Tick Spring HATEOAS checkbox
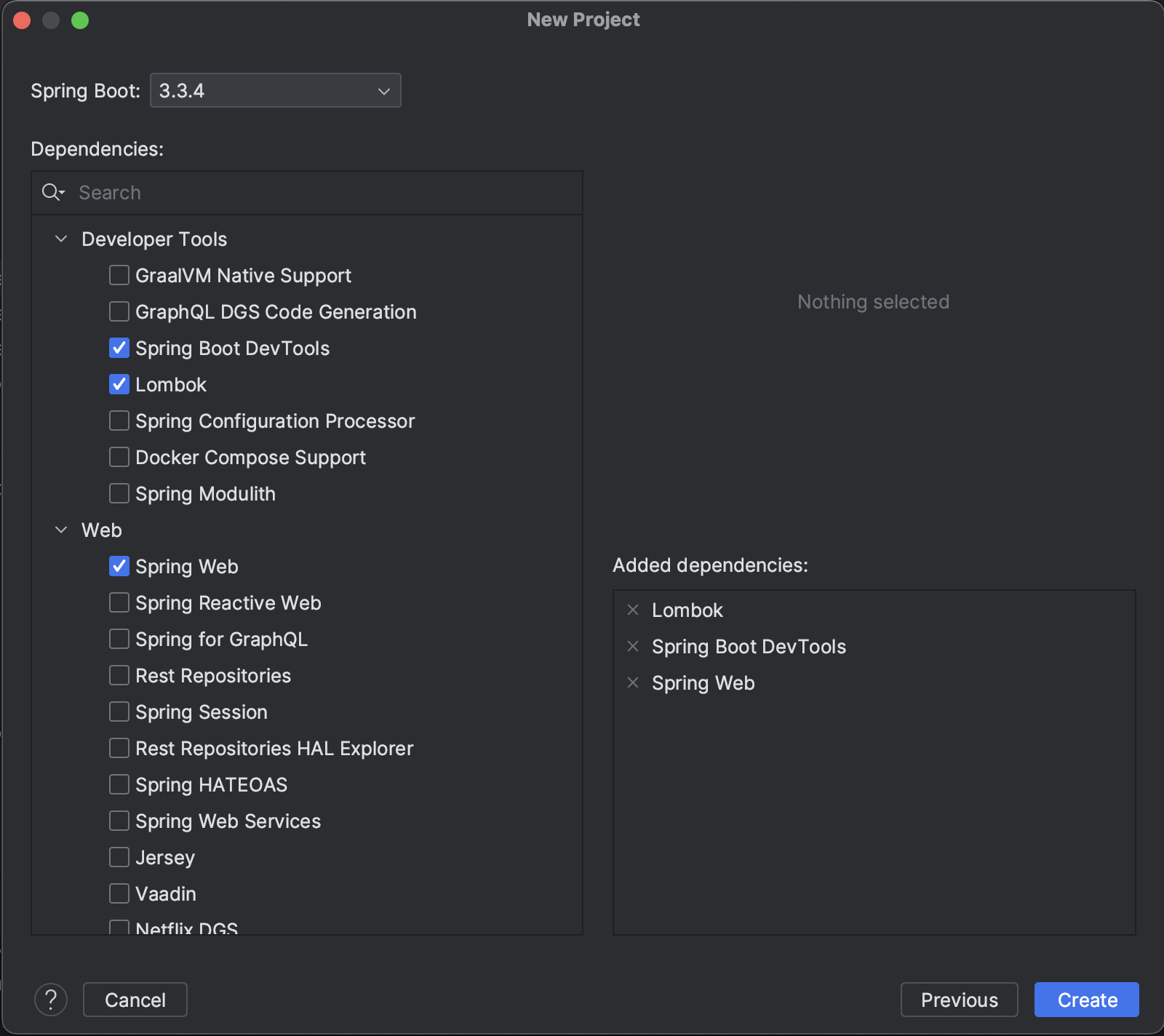 (x=119, y=784)
